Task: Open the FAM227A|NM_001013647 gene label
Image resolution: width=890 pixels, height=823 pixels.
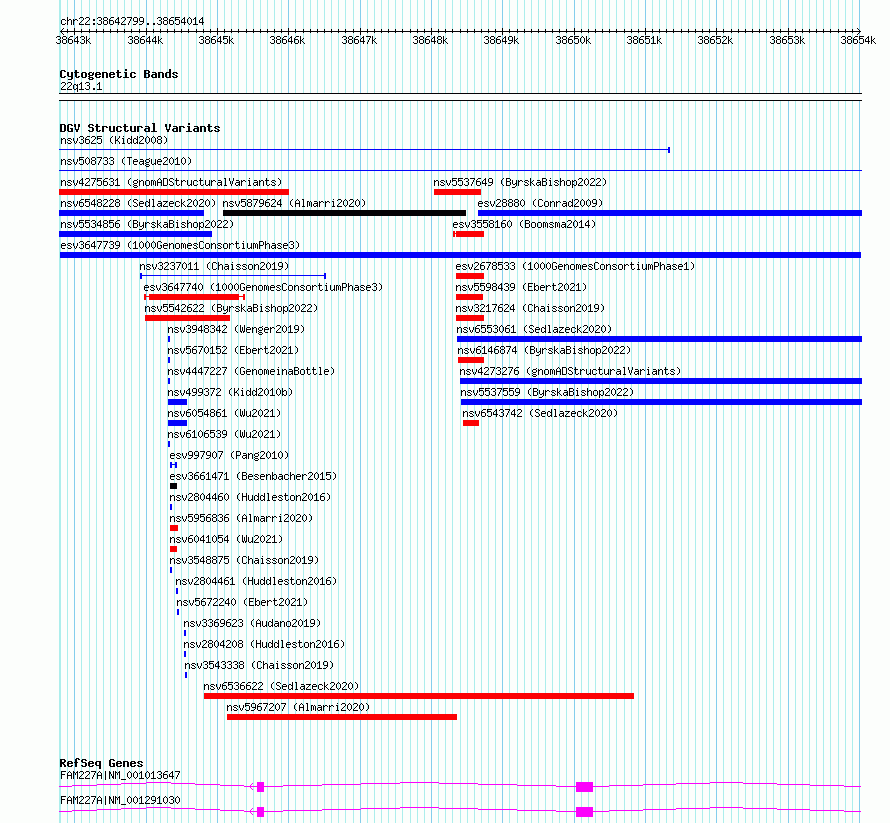Action: [120, 775]
